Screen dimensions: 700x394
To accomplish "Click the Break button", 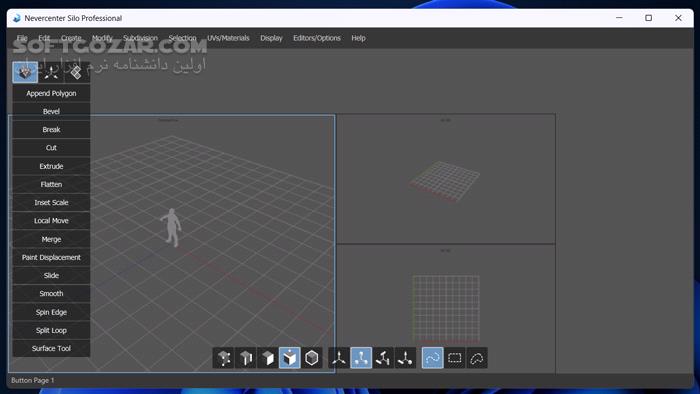I will tap(51, 129).
